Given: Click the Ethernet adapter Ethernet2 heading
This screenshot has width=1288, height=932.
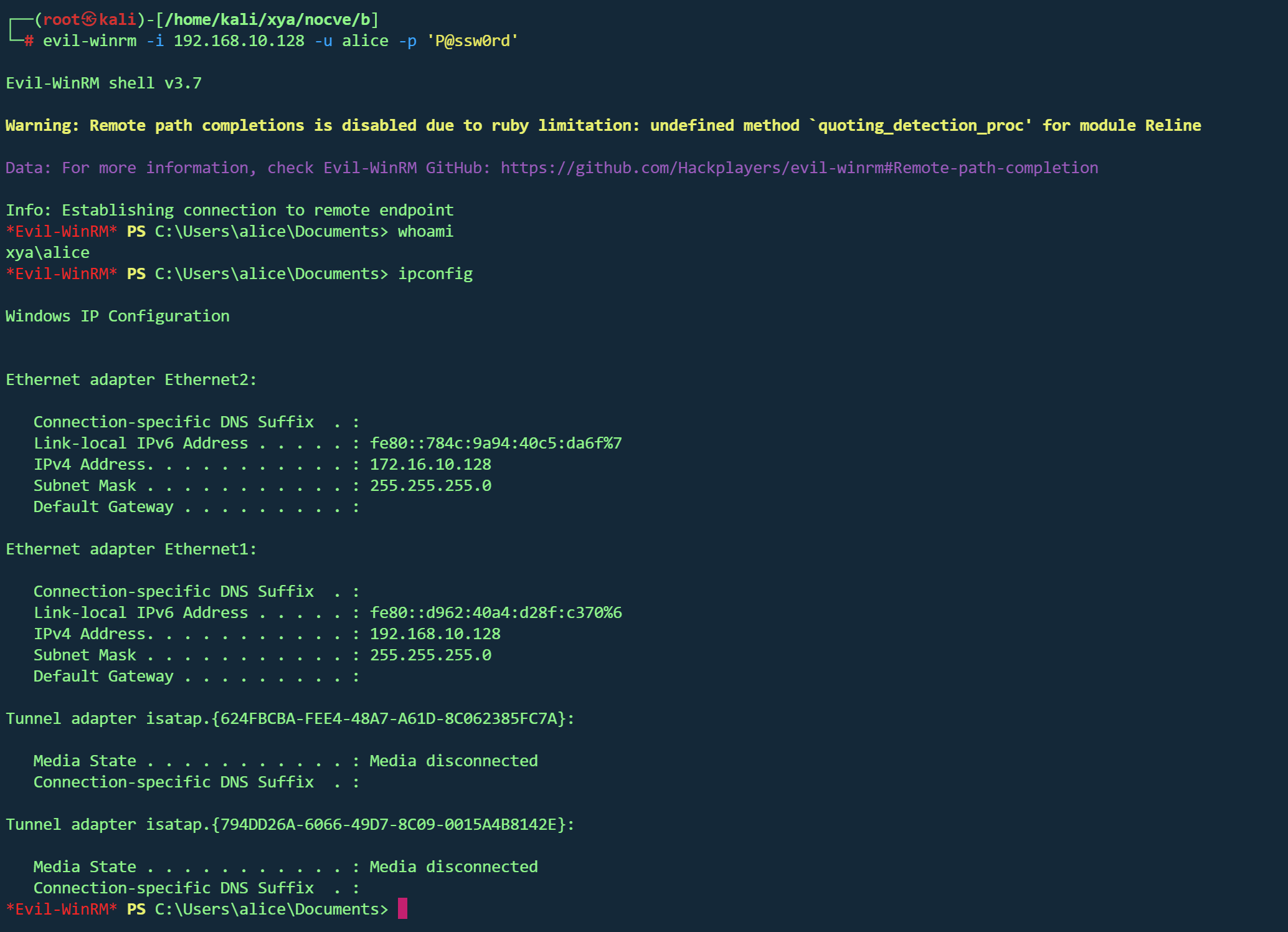Looking at the screenshot, I should click(x=131, y=379).
